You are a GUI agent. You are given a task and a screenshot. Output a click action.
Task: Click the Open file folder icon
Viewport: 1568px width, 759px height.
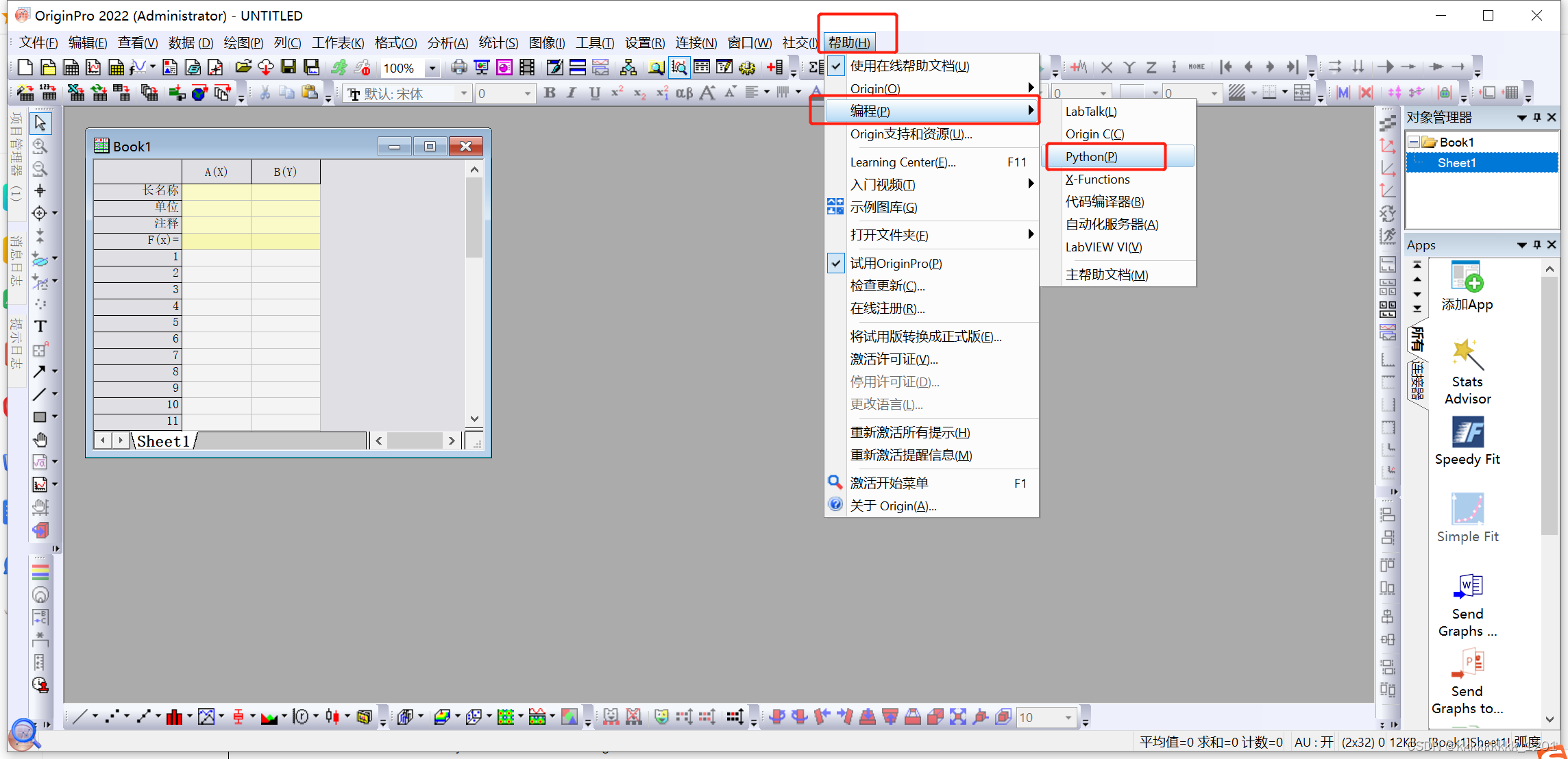[x=243, y=67]
